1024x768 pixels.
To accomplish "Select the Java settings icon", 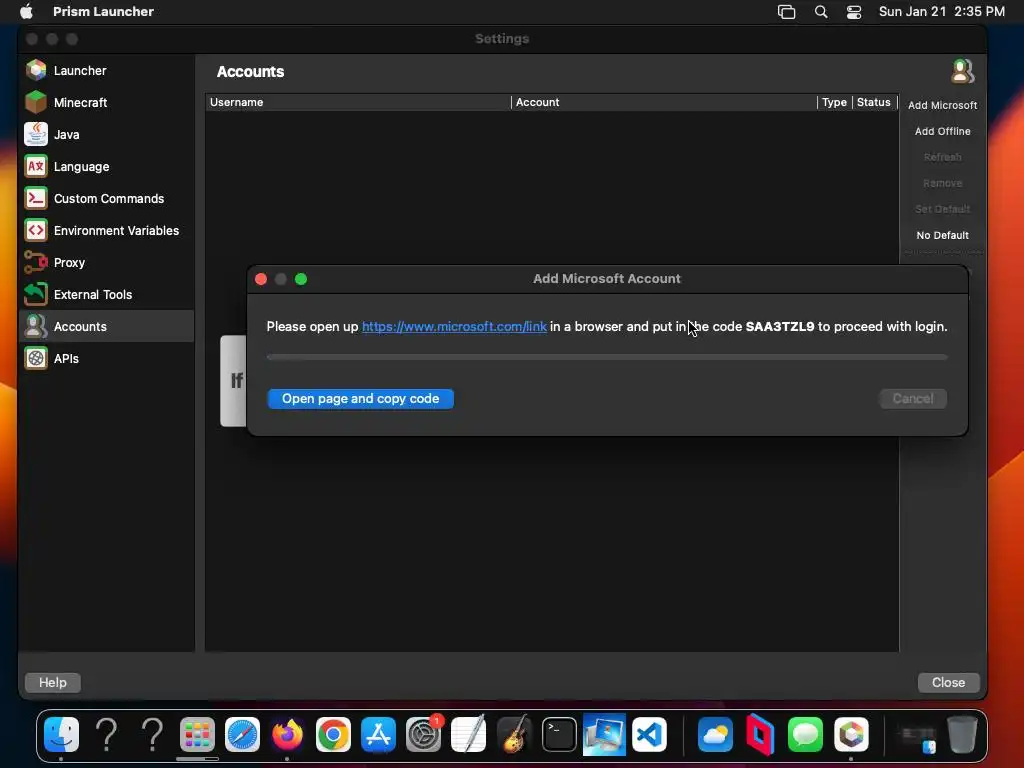I will coord(36,135).
